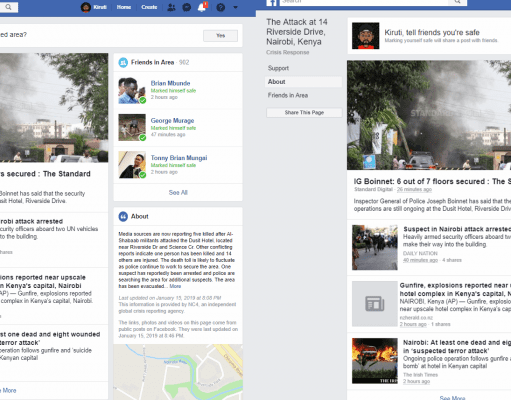This screenshot has width=511, height=400.
Task: Open Brian Mbunde's profile link
Action: [x=170, y=83]
